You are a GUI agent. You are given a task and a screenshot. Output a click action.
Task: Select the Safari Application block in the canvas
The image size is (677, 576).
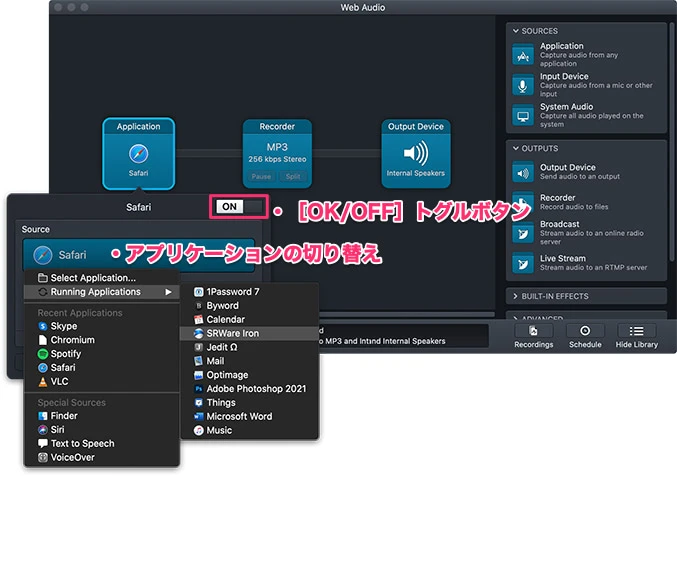138,153
